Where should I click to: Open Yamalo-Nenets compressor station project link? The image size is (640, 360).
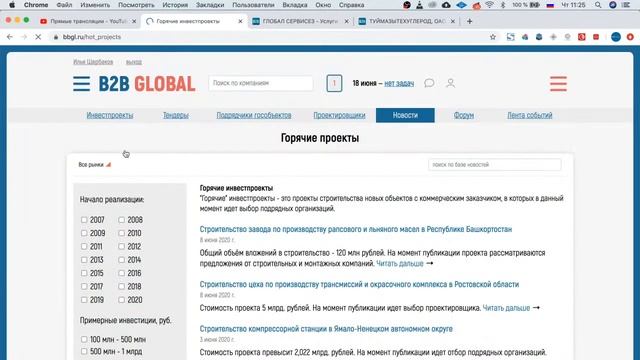tap(326, 329)
